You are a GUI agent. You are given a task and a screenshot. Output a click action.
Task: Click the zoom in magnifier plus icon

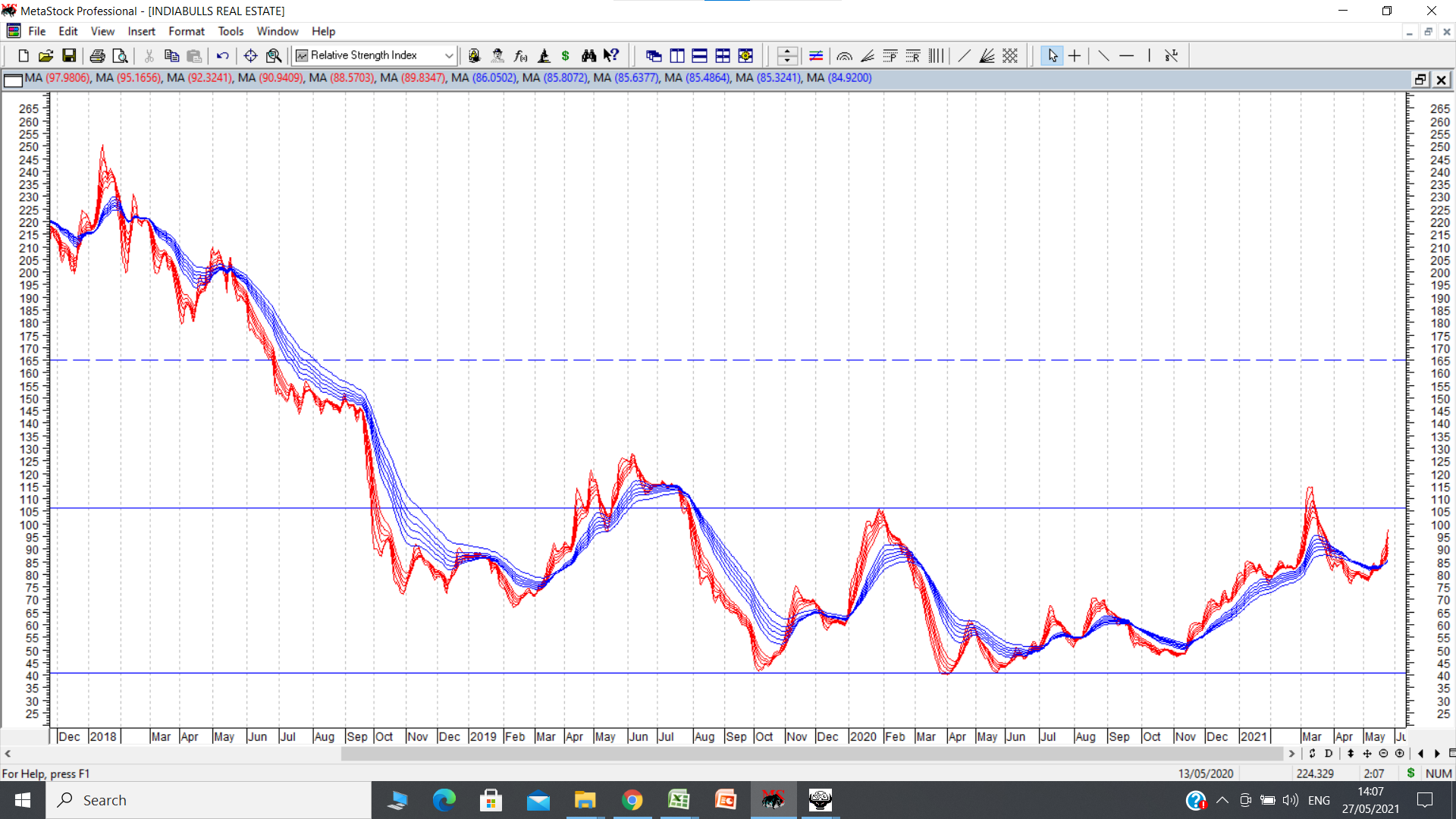pyautogui.click(x=1400, y=753)
